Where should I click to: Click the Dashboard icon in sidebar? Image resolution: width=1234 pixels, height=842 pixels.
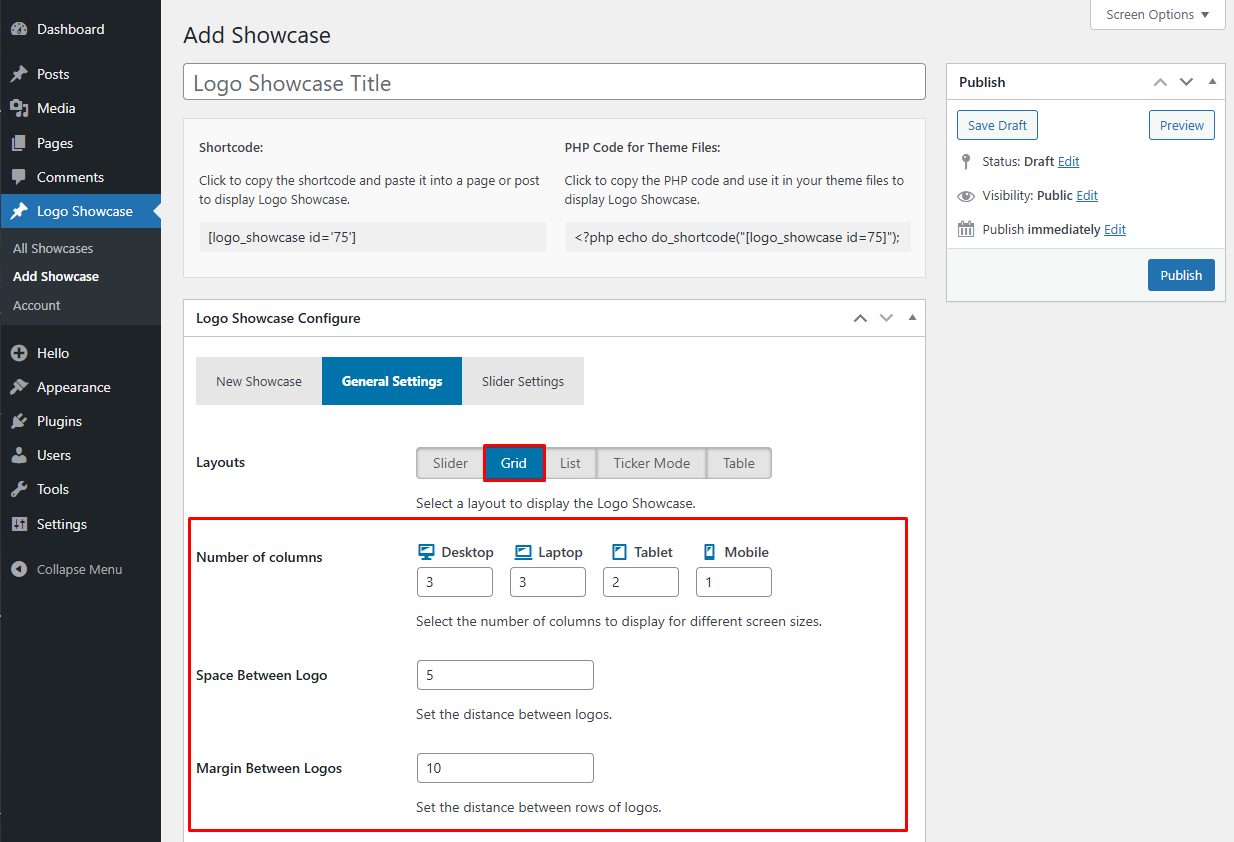18,30
